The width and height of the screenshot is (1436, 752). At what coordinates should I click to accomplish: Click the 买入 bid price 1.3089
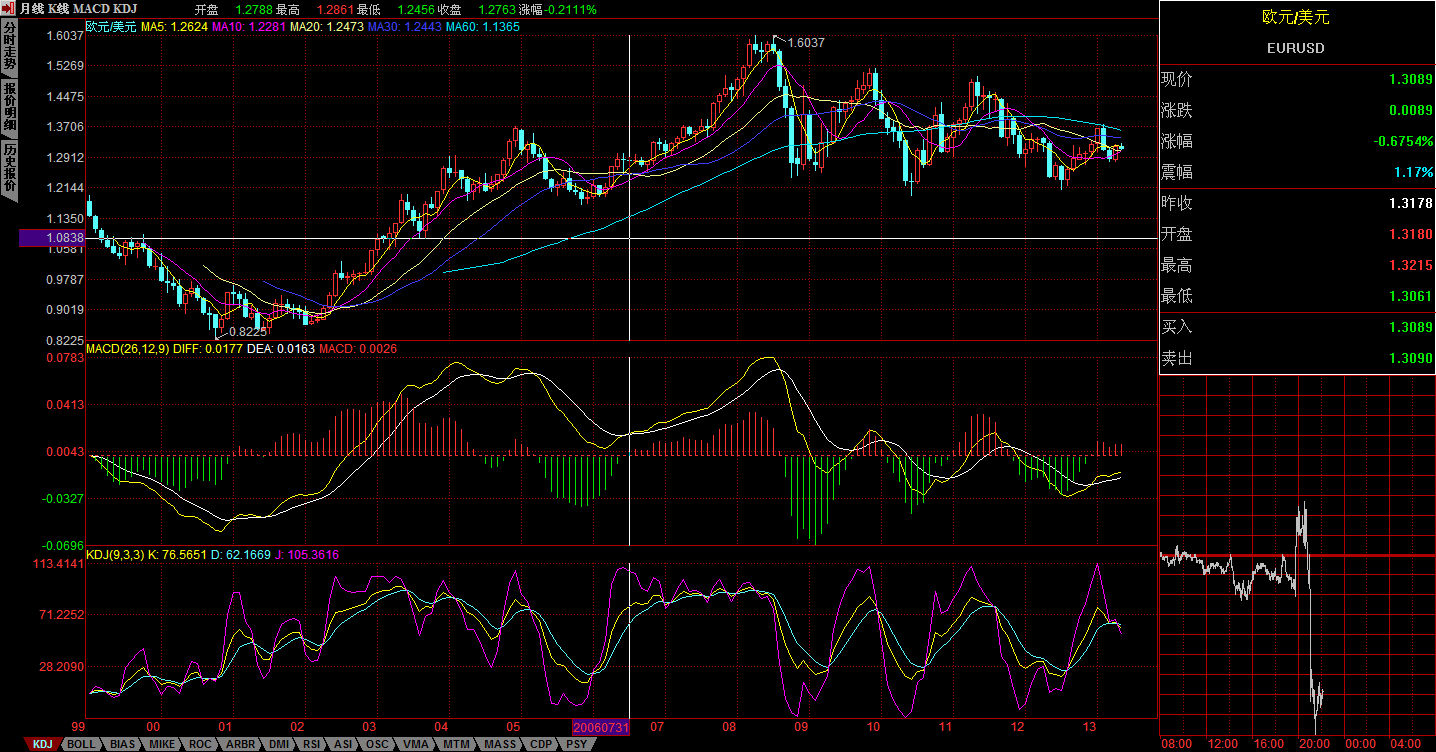click(x=1410, y=327)
